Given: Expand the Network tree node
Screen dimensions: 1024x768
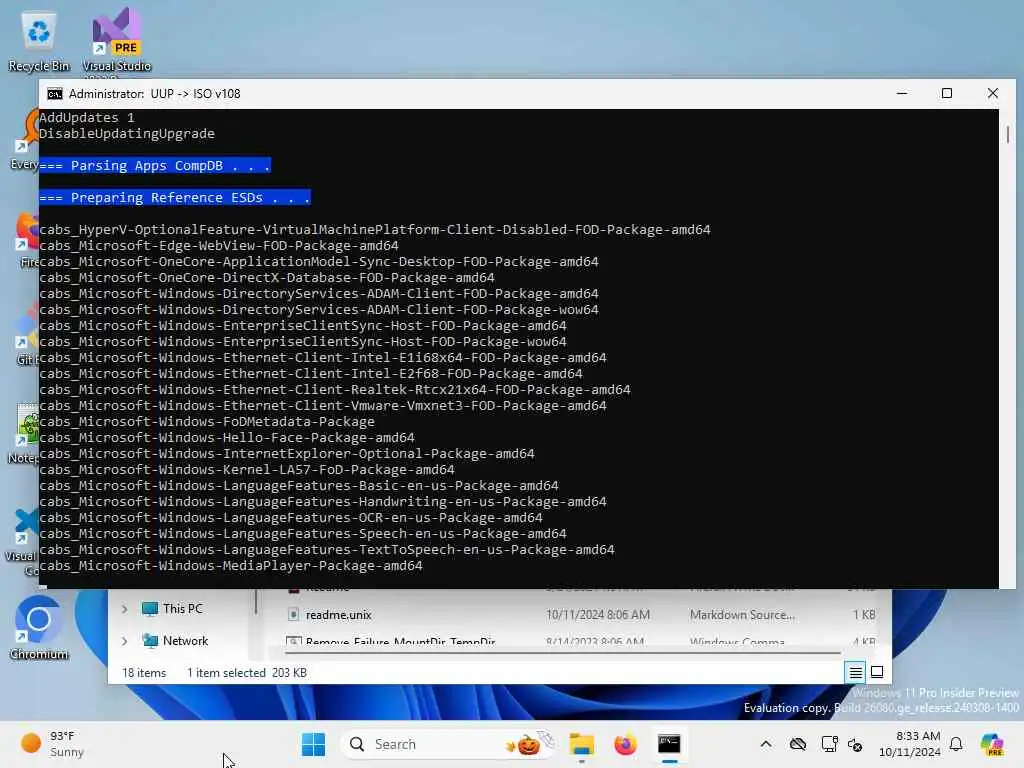Looking at the screenshot, I should click(x=125, y=641).
